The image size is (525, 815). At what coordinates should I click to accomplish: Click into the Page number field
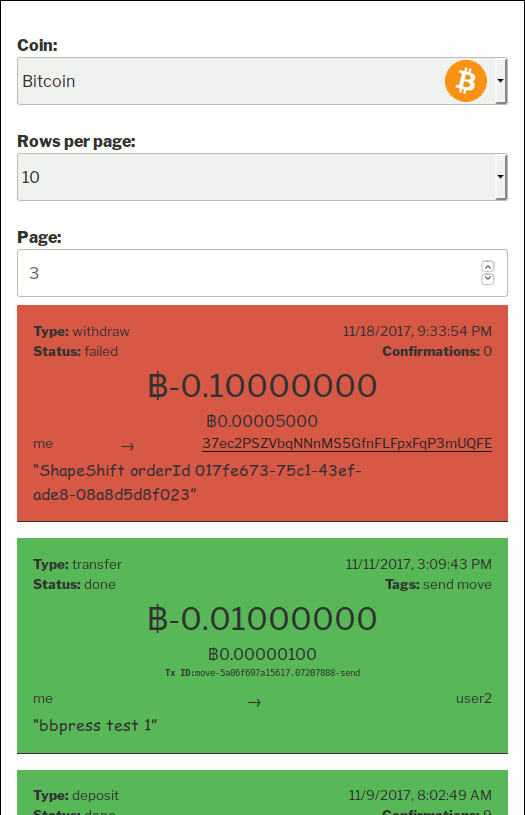click(262, 273)
